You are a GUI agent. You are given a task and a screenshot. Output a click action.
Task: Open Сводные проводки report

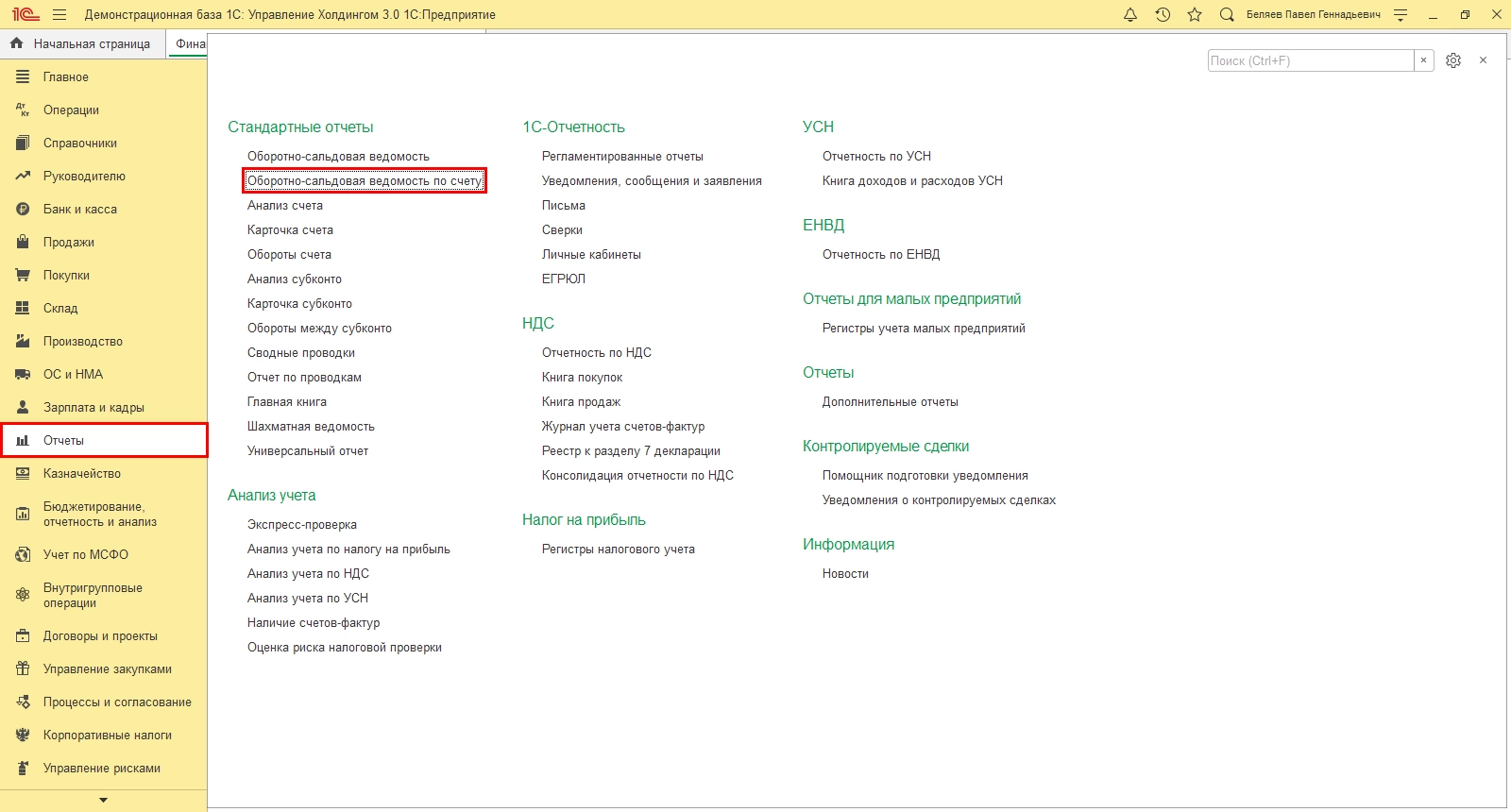(301, 352)
